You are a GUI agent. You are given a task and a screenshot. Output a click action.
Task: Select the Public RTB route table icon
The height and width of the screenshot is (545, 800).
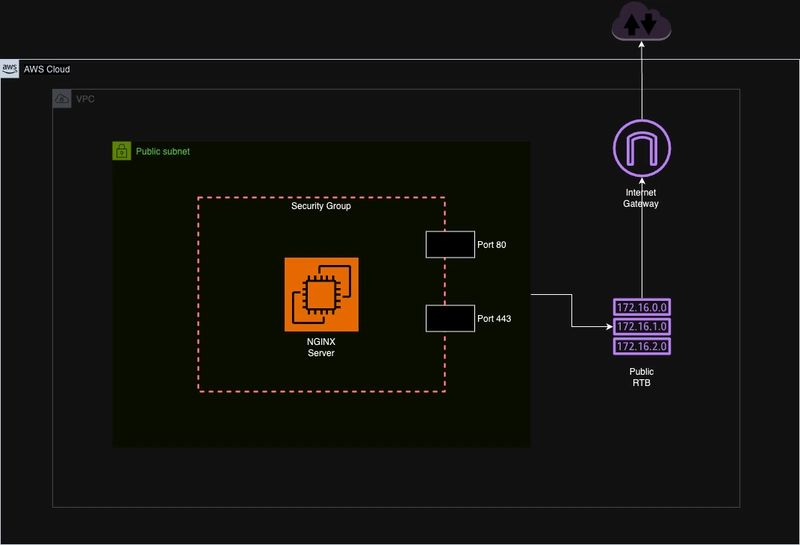coord(642,327)
